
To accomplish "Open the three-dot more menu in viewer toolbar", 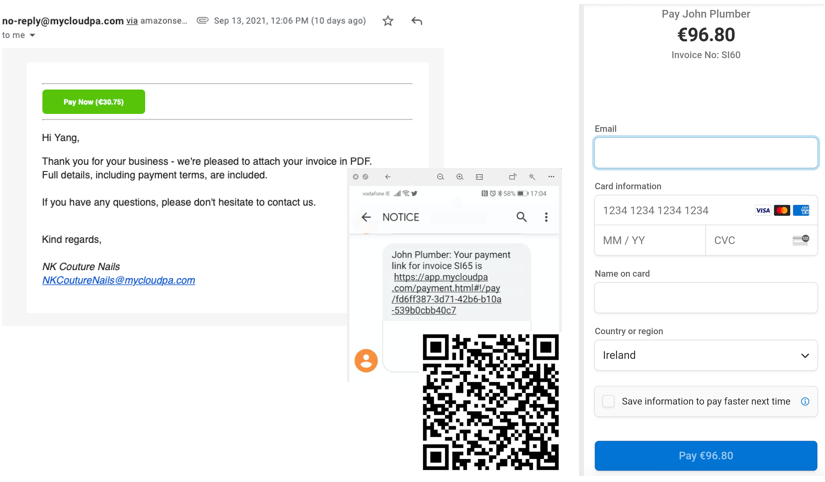I will click(x=551, y=177).
